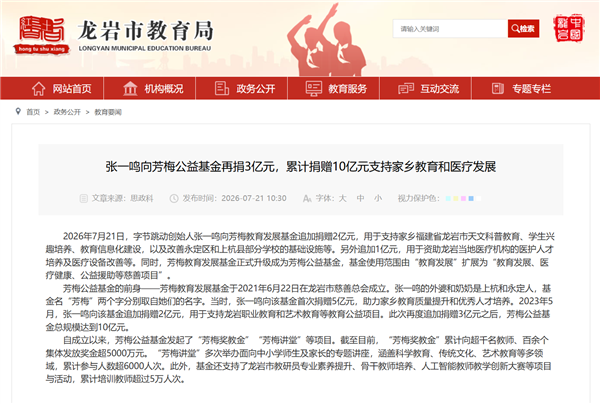Click the keyword search input field
Image resolution: width=600 pixels, height=404 pixels.
point(450,29)
